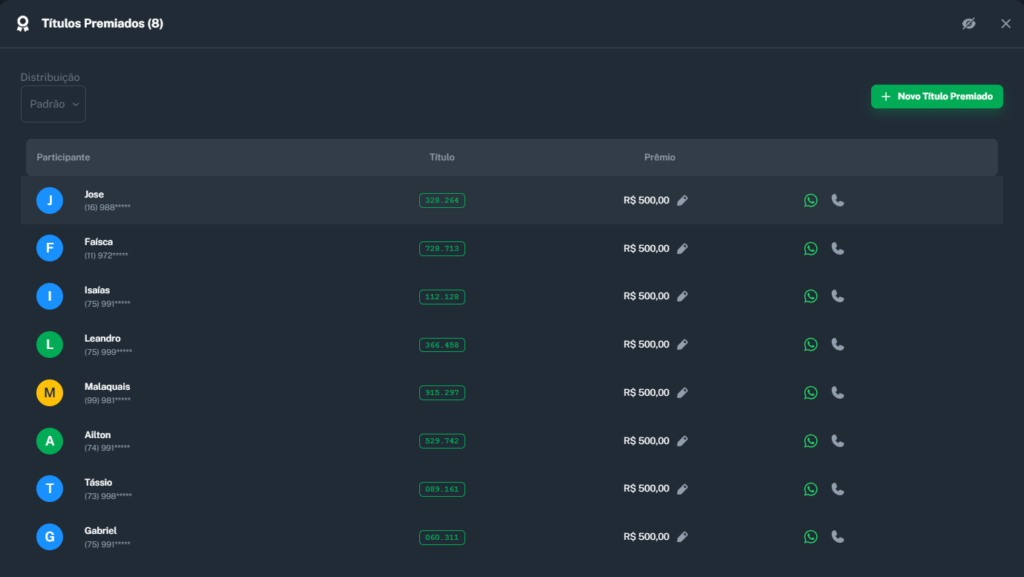This screenshot has height=577, width=1024.
Task: Edit the R$ 500,00 prize for Ailton
Action: pyautogui.click(x=682, y=440)
